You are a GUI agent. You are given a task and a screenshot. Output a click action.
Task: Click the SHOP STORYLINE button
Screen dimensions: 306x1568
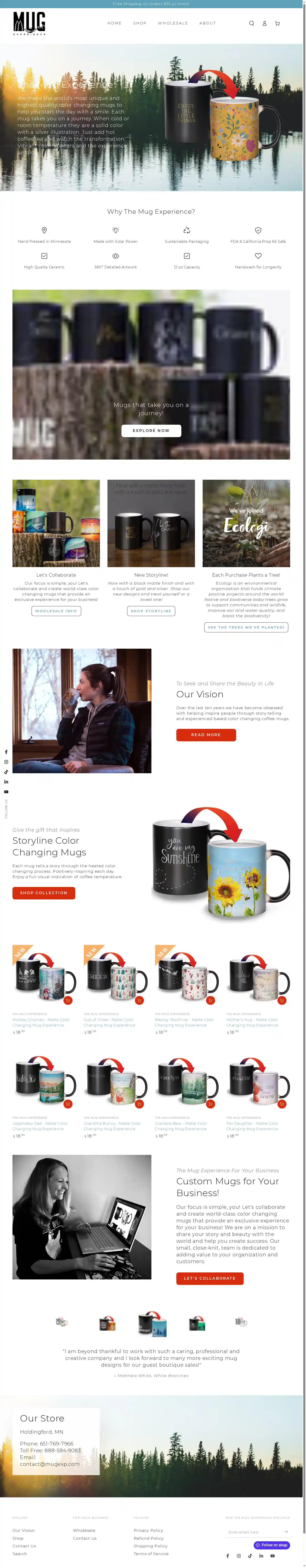tap(151, 611)
